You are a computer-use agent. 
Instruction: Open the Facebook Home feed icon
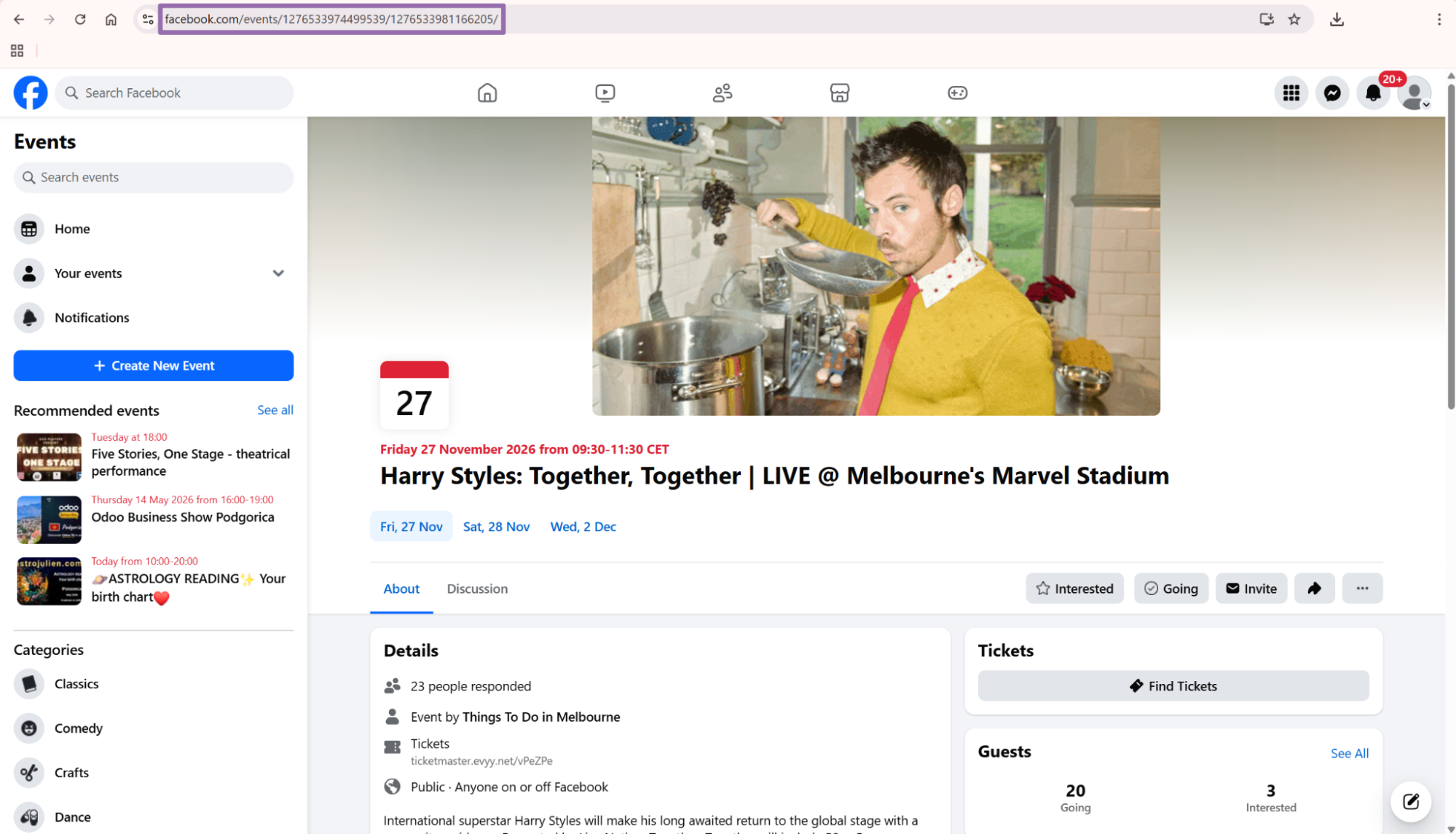pos(487,93)
